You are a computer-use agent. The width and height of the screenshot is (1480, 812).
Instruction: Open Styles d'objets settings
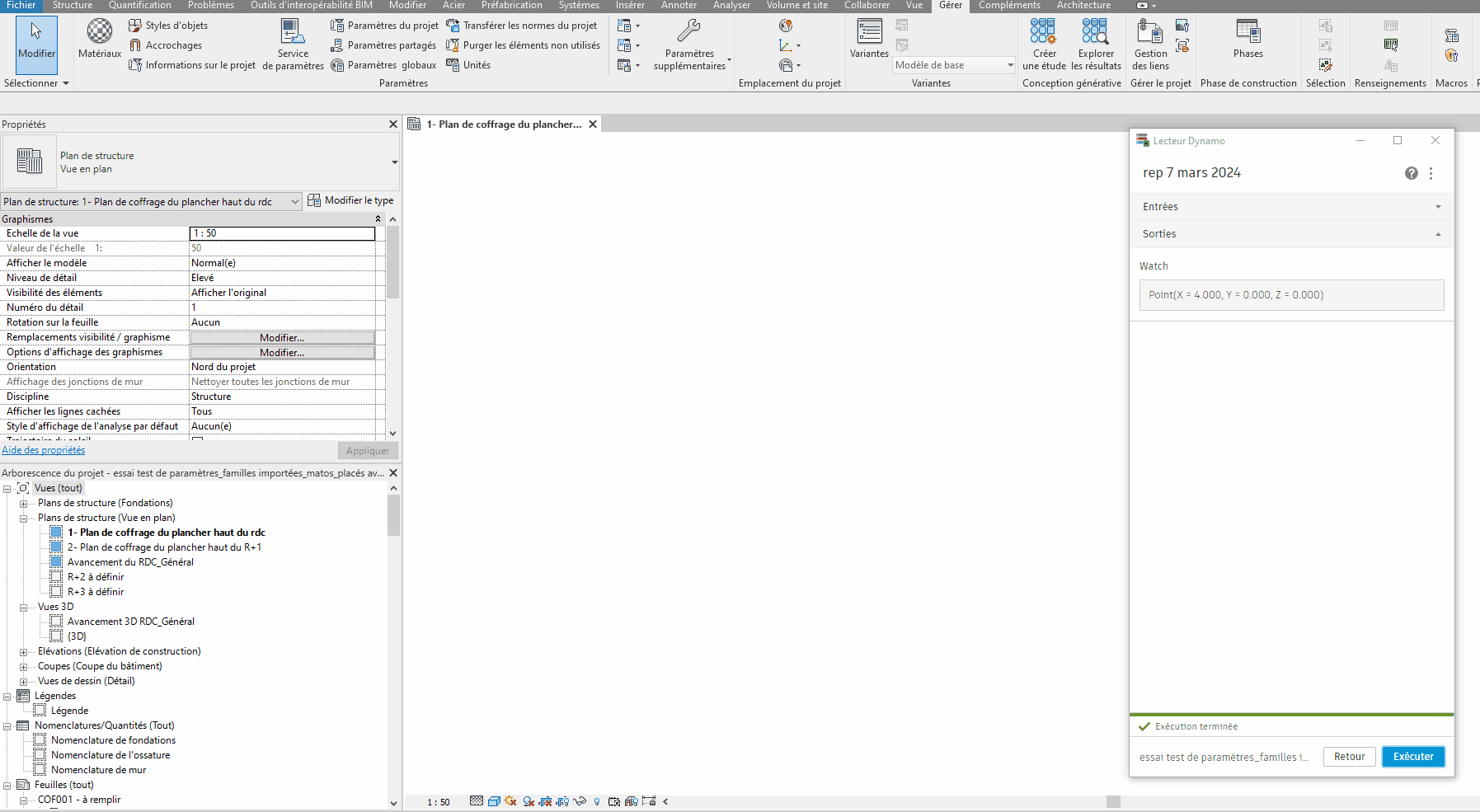[168, 26]
